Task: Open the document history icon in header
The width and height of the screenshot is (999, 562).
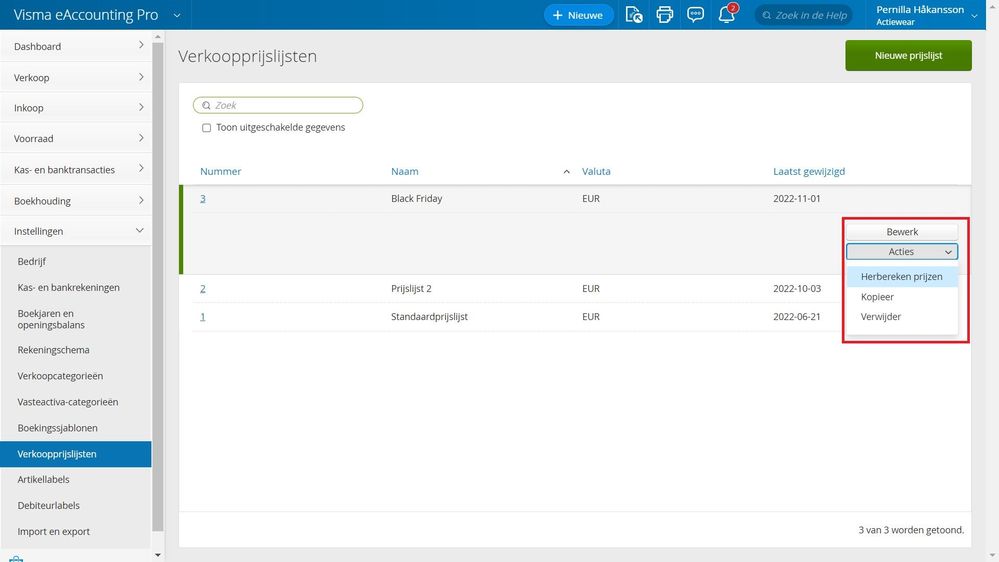Action: pos(633,15)
